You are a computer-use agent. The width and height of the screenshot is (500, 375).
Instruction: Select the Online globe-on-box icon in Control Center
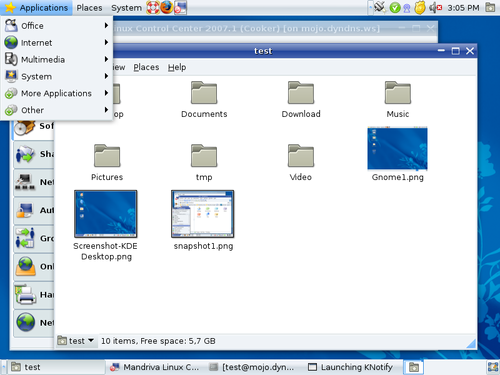[25, 266]
